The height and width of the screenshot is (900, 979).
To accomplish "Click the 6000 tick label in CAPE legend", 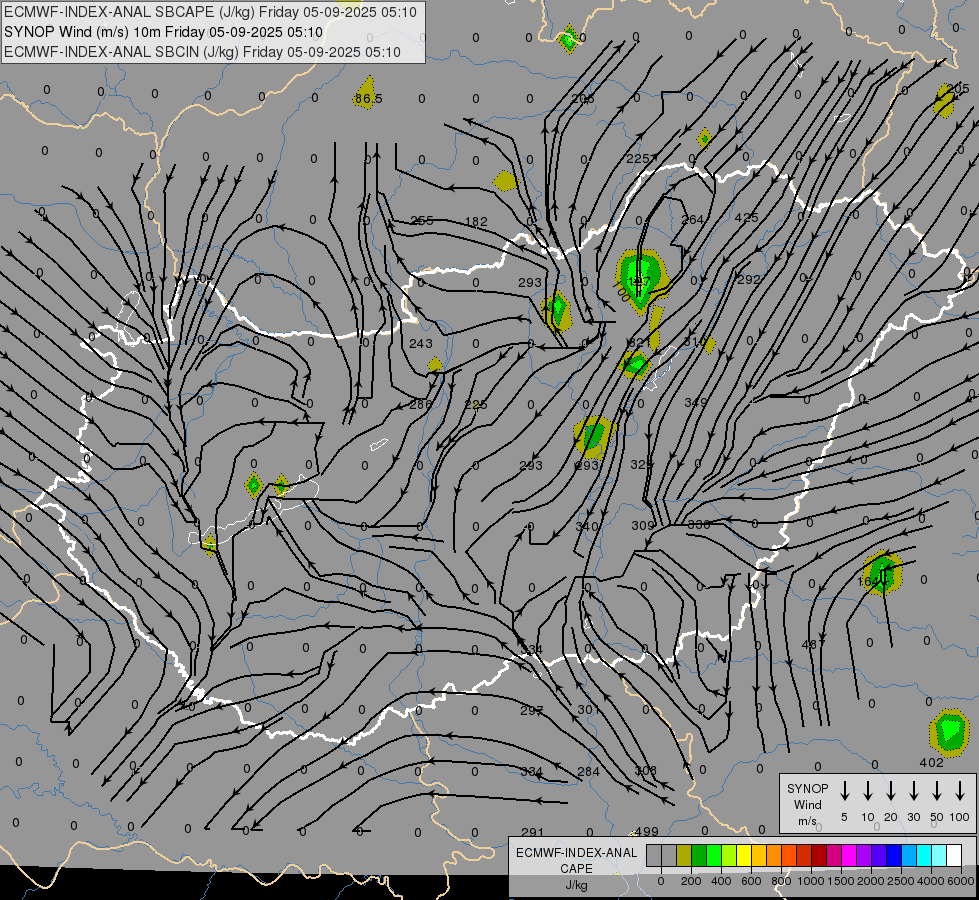I will coord(960,881).
